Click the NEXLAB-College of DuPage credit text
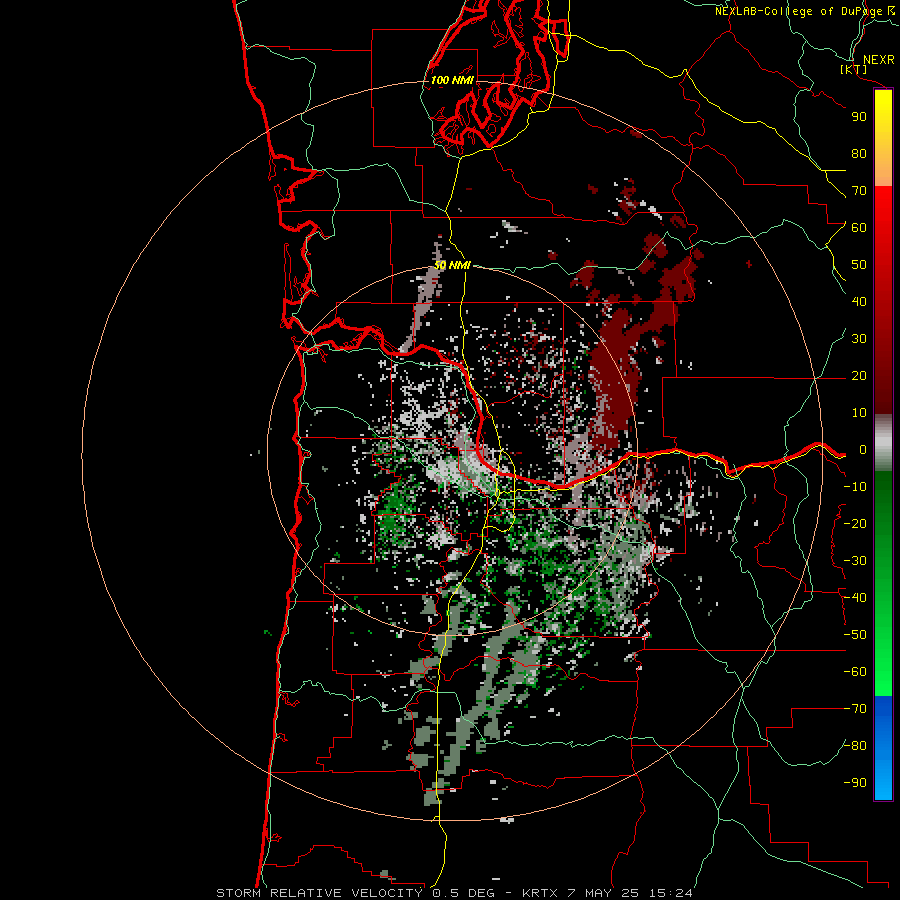 pyautogui.click(x=805, y=11)
